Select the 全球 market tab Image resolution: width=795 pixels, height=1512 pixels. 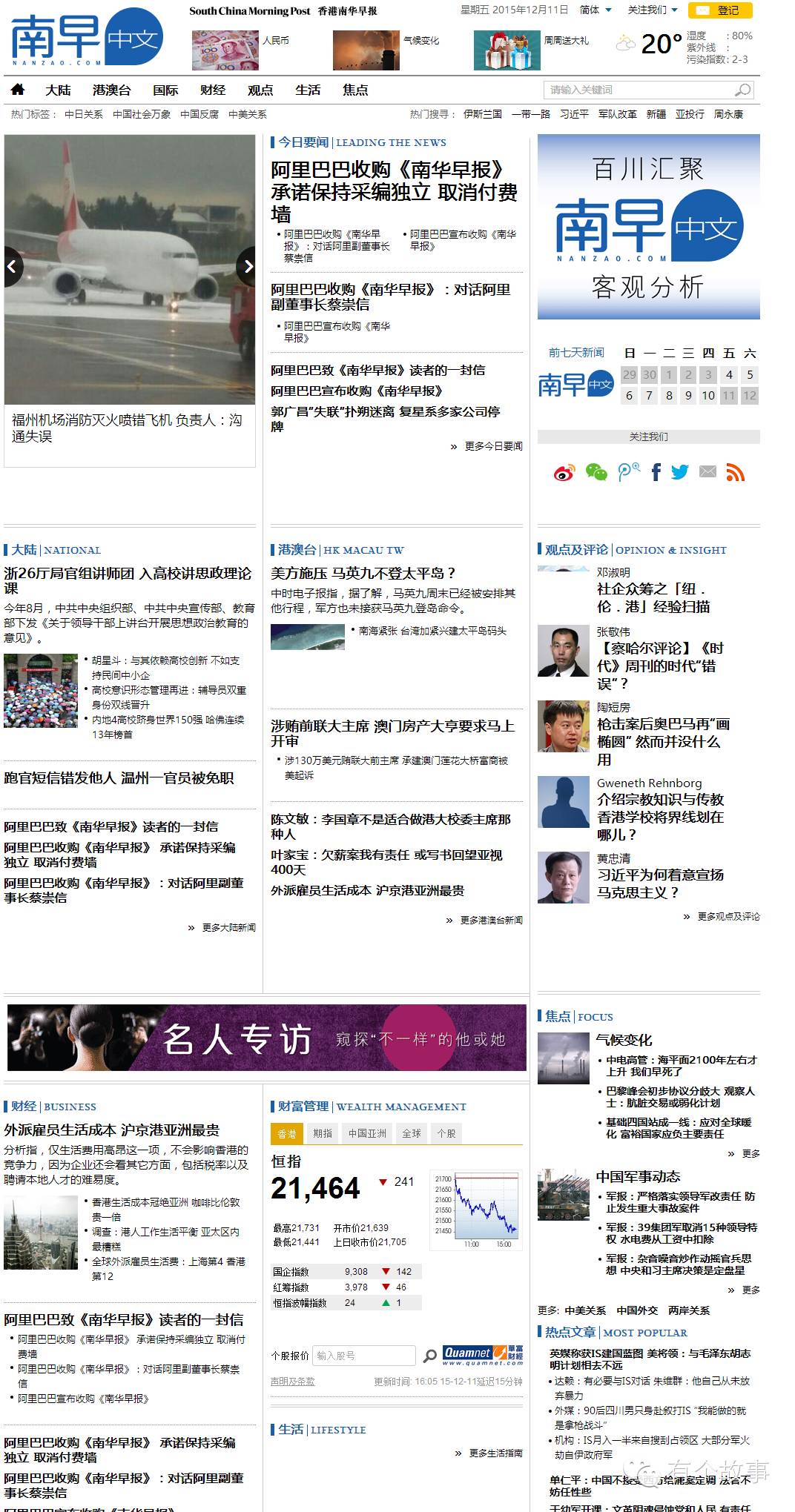click(412, 1133)
